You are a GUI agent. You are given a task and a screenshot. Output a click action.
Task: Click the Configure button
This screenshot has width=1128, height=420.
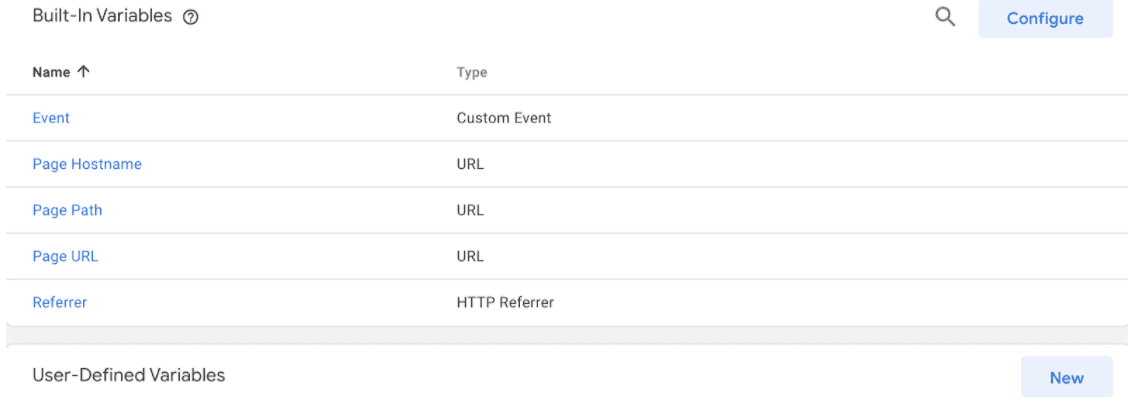click(x=1045, y=18)
